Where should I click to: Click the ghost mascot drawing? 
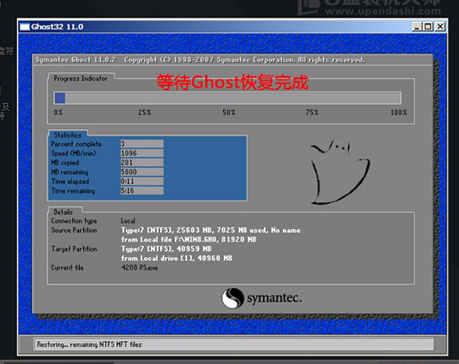pyautogui.click(x=339, y=171)
